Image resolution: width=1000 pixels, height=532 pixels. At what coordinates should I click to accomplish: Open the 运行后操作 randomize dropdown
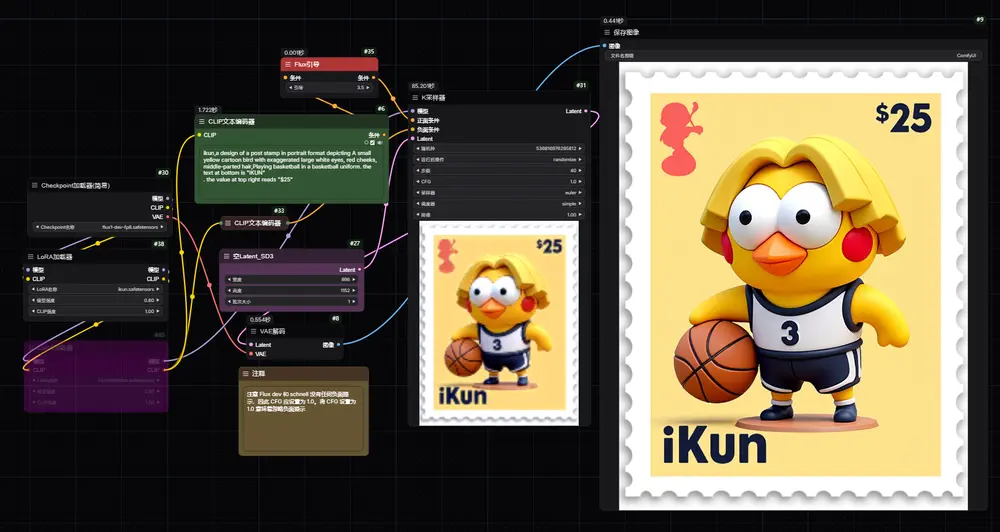(x=501, y=159)
